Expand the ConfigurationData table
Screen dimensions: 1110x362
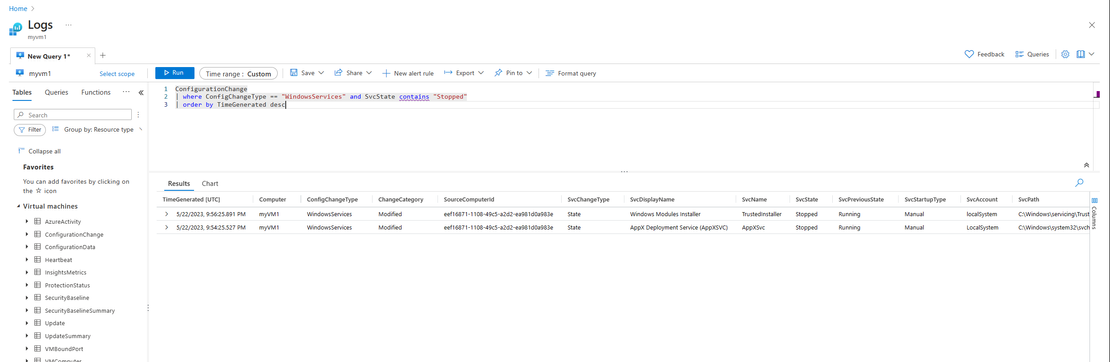pos(27,247)
